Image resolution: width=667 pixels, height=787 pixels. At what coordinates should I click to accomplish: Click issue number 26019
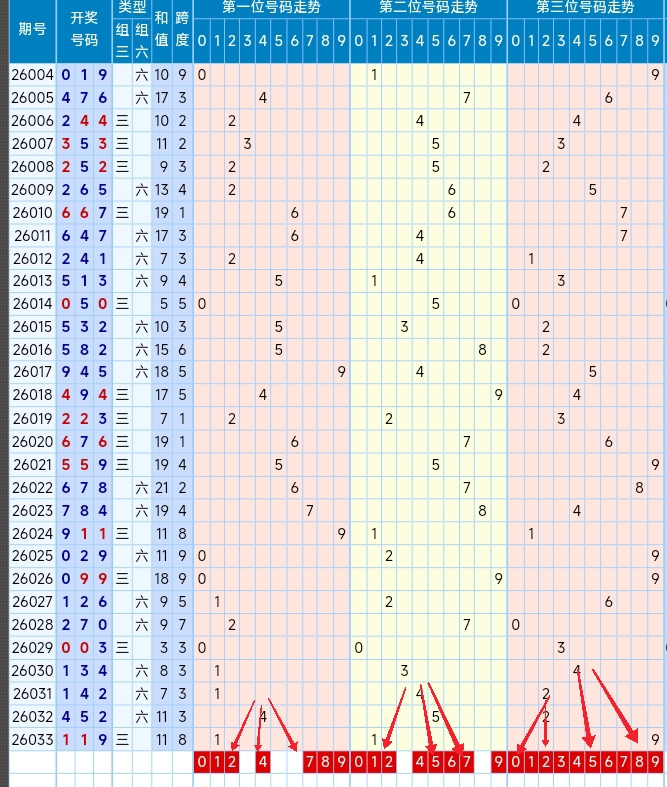33,419
